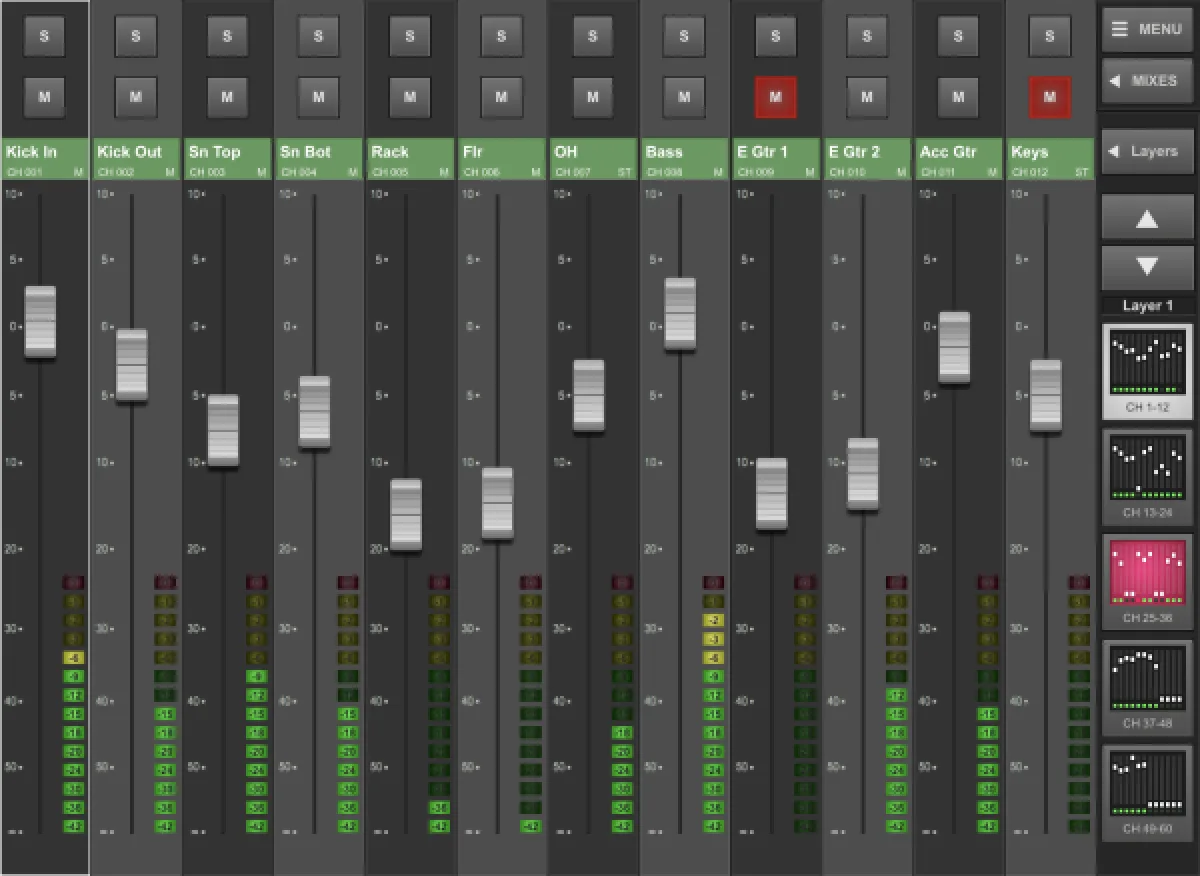Viewport: 1200px width, 876px height.
Task: Open the MENU button
Action: (x=1147, y=29)
